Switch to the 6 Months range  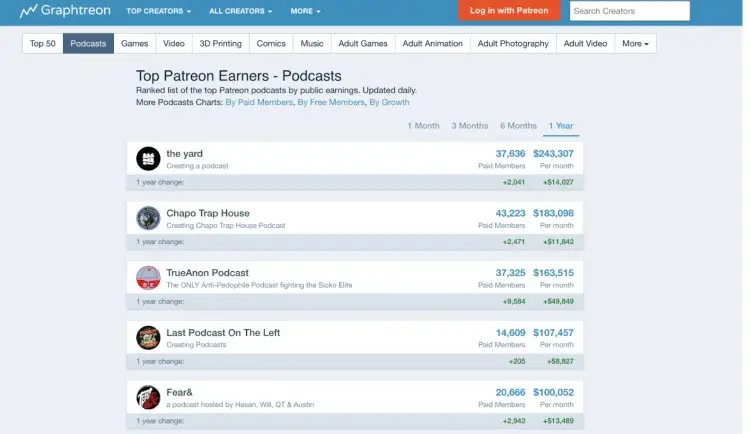pos(518,126)
